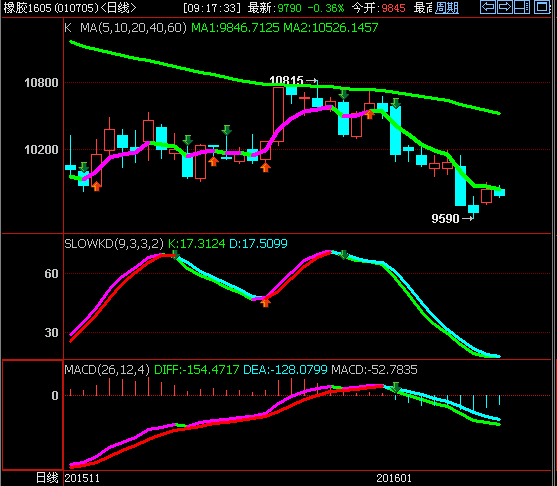Click the MA2 value readout
The image size is (557, 486).
pyautogui.click(x=331, y=28)
